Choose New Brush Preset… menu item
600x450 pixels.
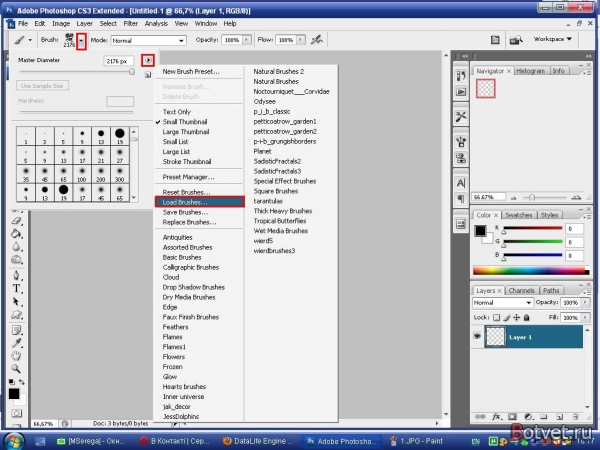tap(191, 72)
